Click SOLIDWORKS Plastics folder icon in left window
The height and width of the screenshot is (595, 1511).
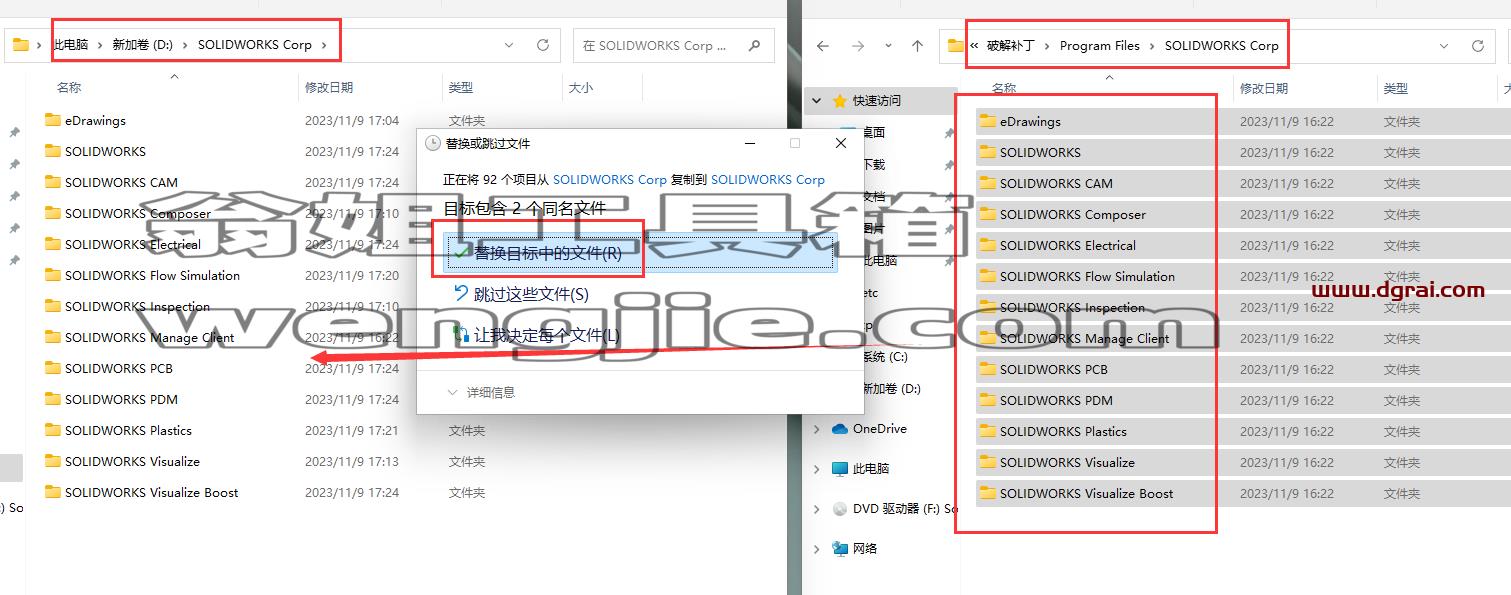click(53, 430)
